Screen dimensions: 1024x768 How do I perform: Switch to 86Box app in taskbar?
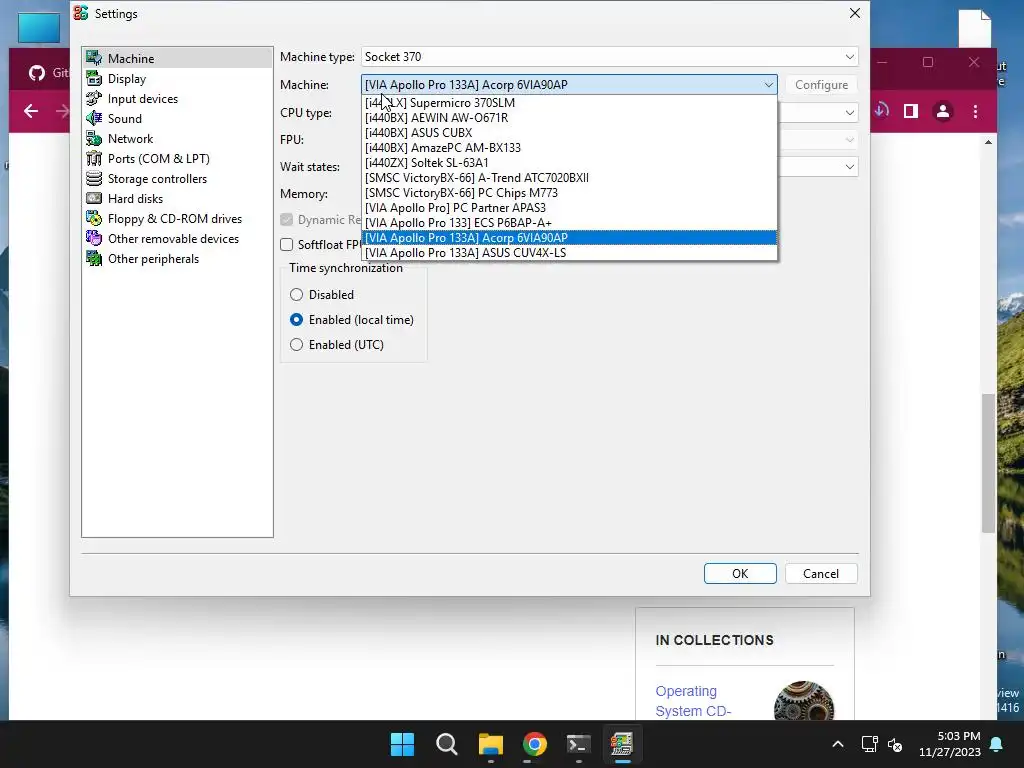coord(622,744)
